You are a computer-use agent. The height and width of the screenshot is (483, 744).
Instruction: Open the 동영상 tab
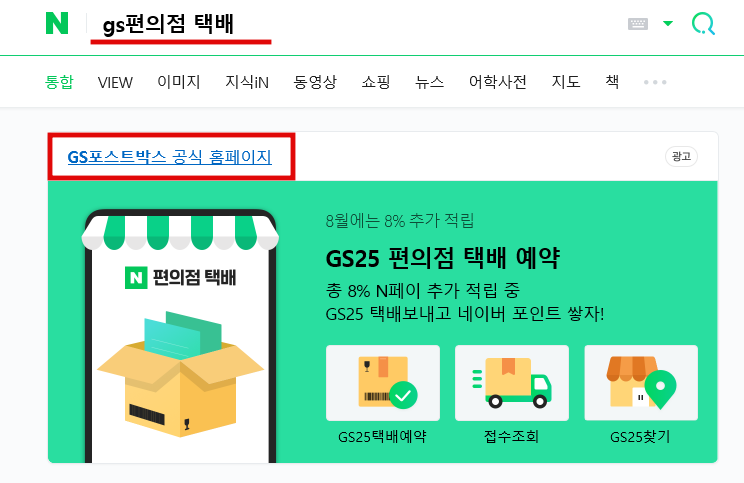(315, 82)
